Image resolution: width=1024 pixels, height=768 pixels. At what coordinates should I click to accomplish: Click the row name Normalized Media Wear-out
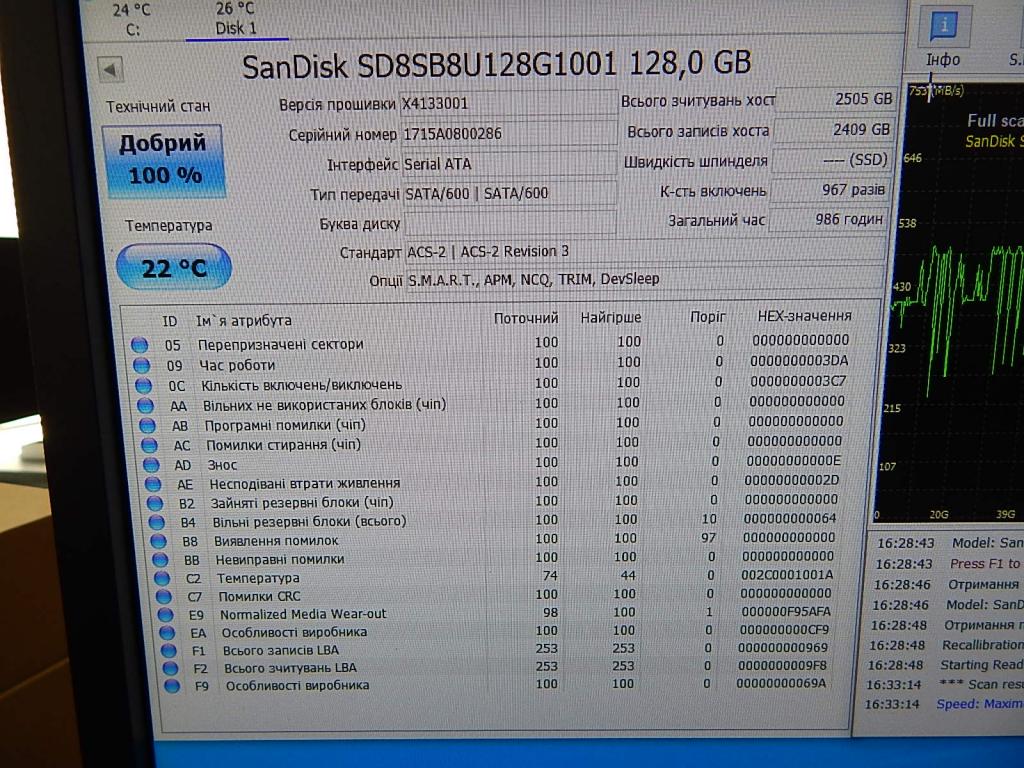coord(303,614)
